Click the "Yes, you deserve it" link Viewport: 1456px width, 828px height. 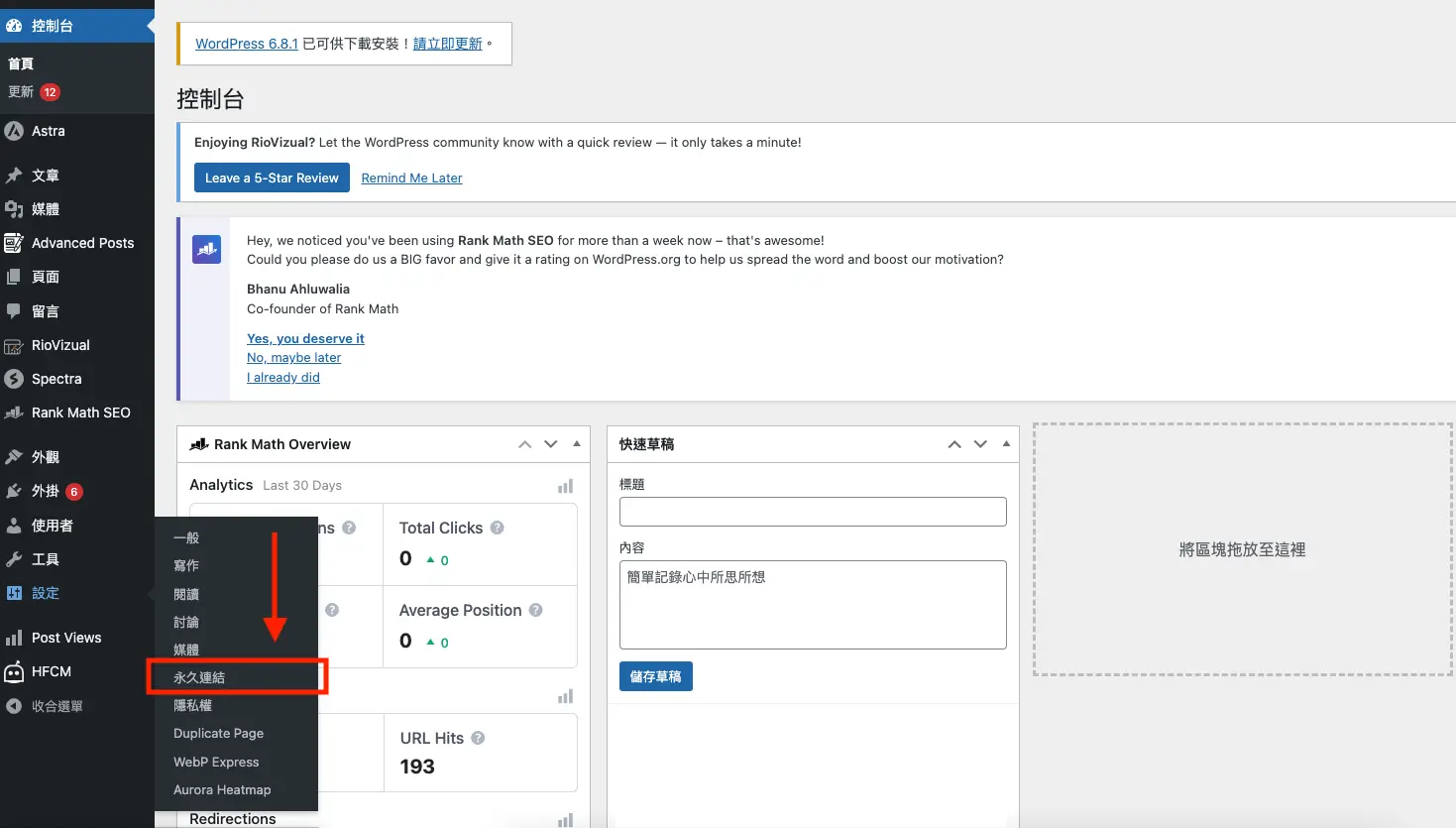tap(305, 338)
